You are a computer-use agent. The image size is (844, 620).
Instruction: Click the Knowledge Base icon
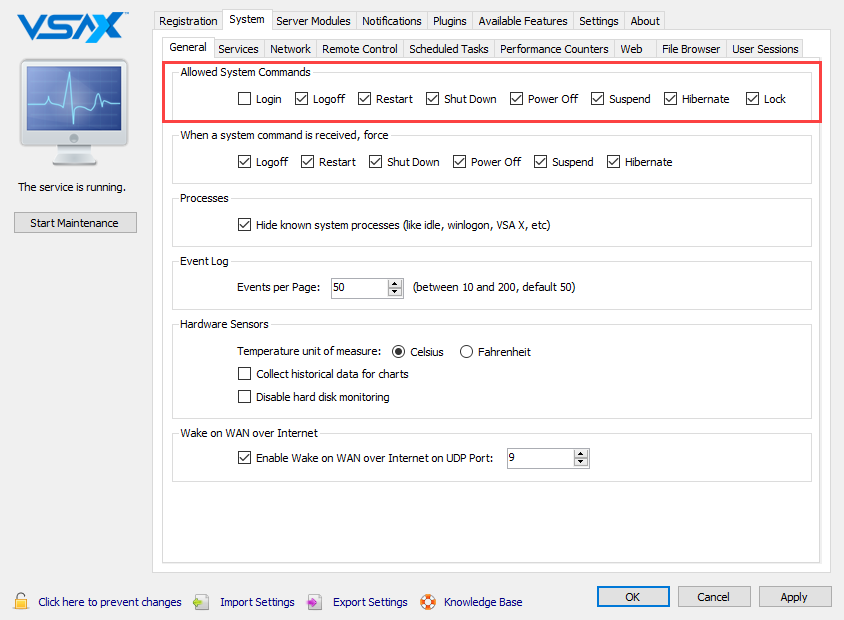[428, 602]
